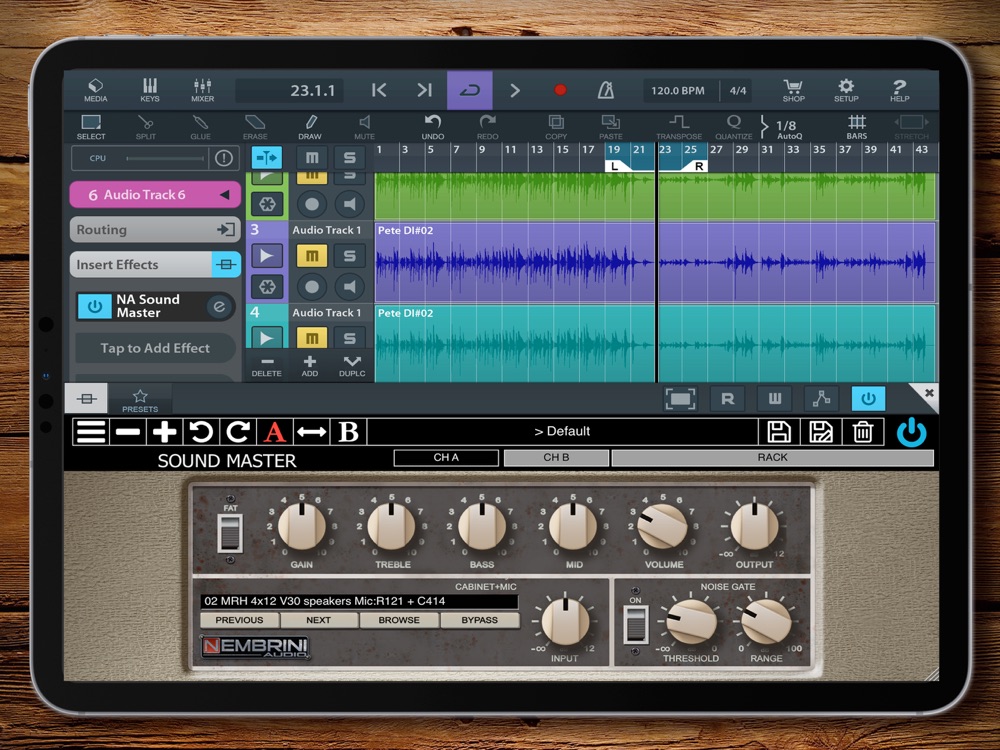Flip the FAT switch
Screen dimensions: 1000x750
tap(230, 532)
